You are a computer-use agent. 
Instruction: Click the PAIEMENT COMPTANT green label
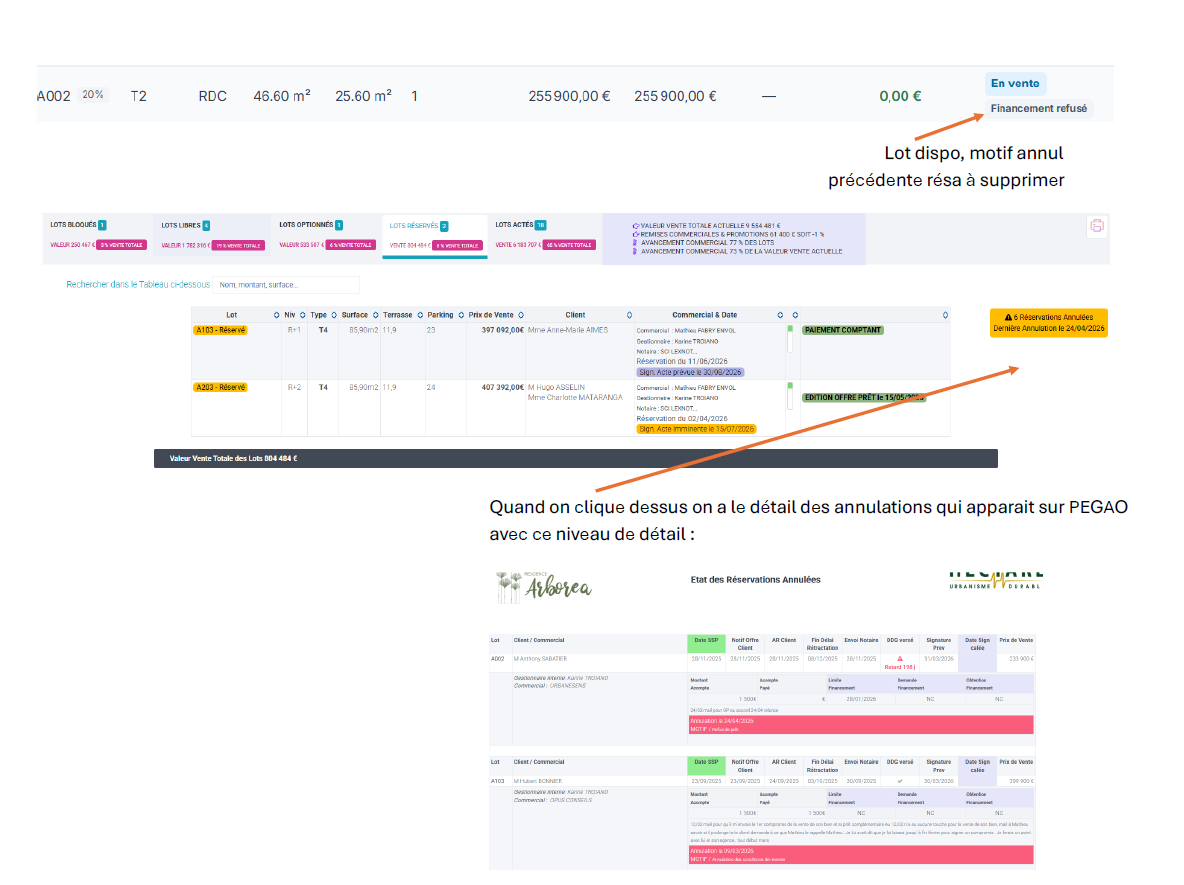843,330
